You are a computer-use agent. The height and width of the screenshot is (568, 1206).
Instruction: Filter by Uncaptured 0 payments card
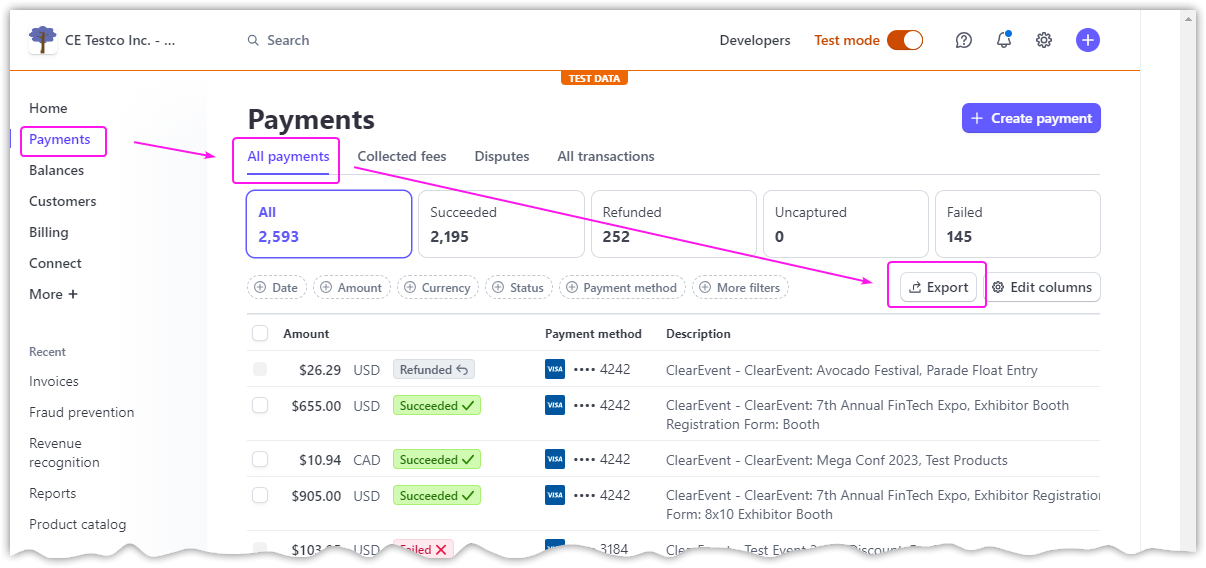click(846, 224)
